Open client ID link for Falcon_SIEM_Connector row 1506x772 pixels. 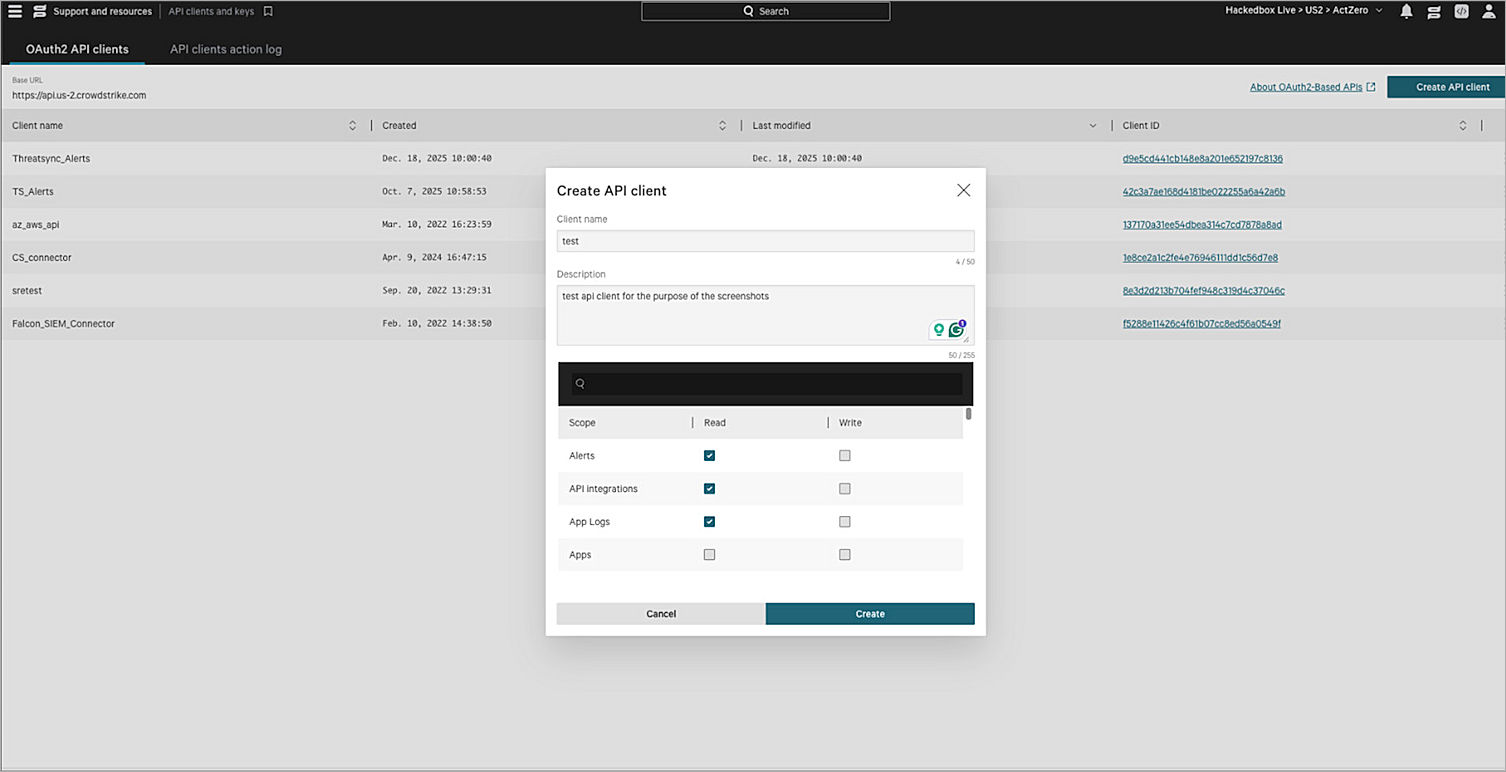(1202, 324)
